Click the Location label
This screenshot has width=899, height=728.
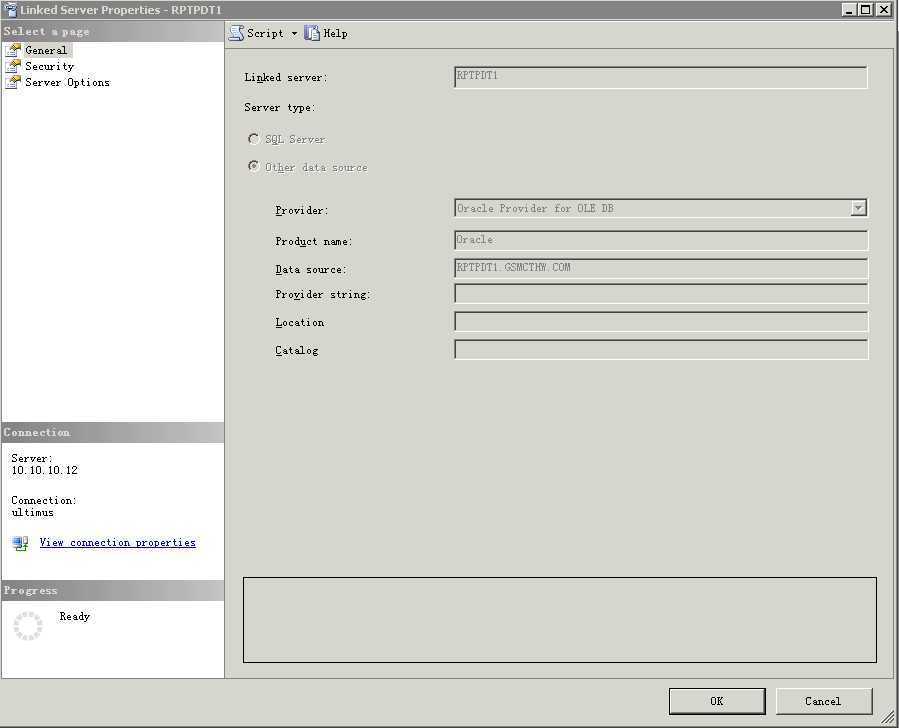[x=299, y=322]
